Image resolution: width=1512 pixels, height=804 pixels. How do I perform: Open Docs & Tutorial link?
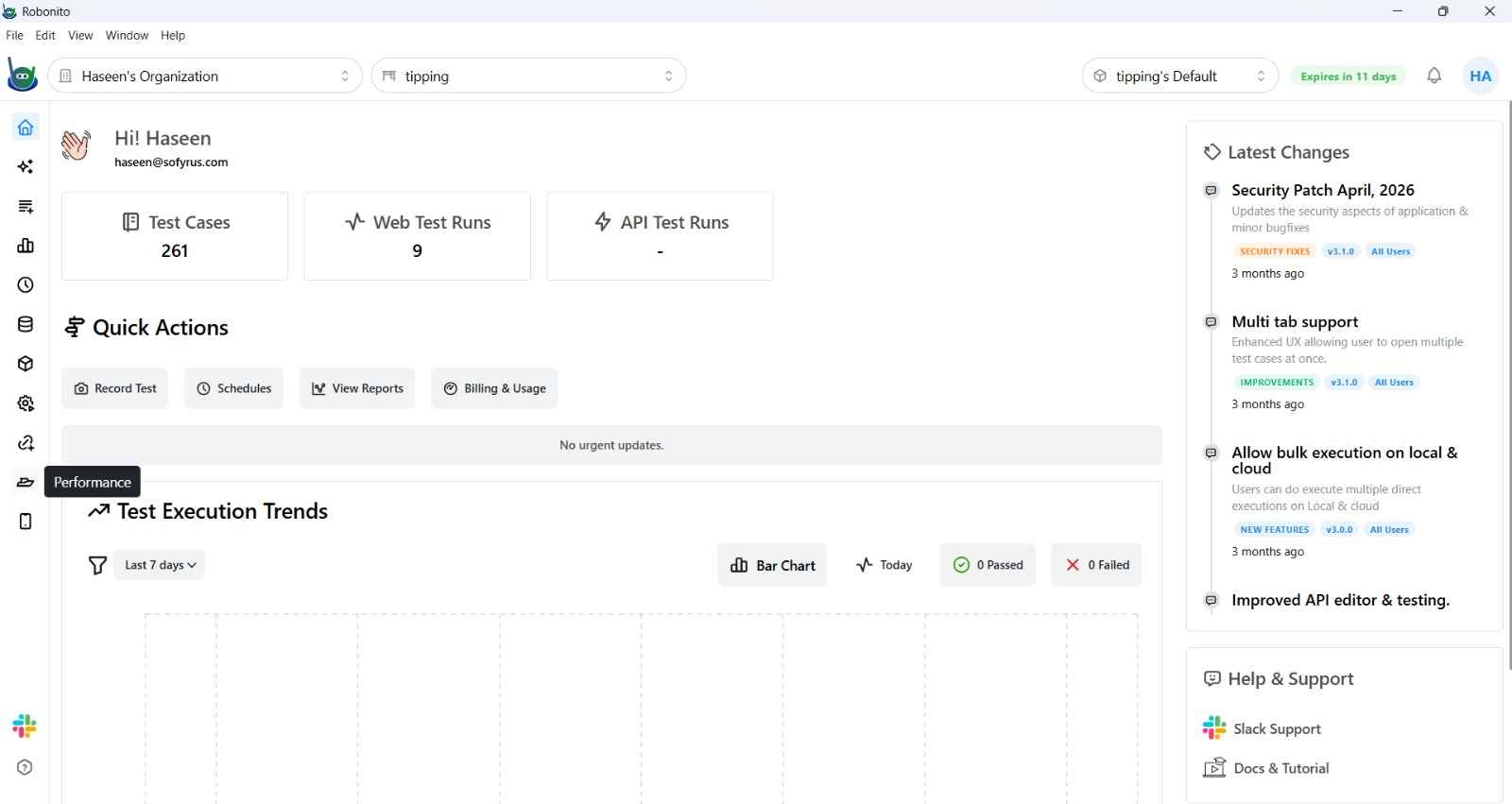pyautogui.click(x=1265, y=768)
